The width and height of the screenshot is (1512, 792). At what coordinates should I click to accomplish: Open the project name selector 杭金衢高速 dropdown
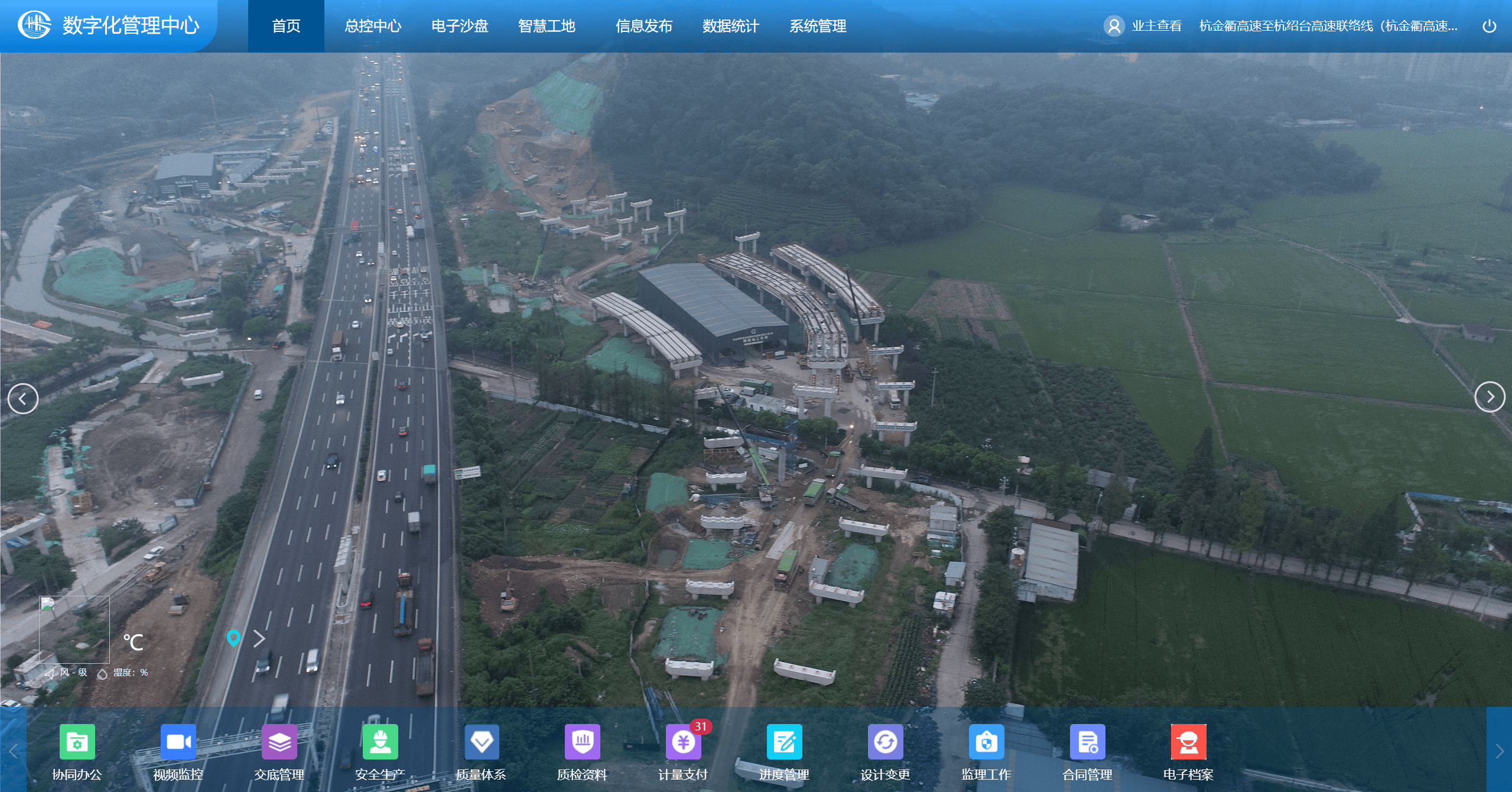[x=1326, y=26]
